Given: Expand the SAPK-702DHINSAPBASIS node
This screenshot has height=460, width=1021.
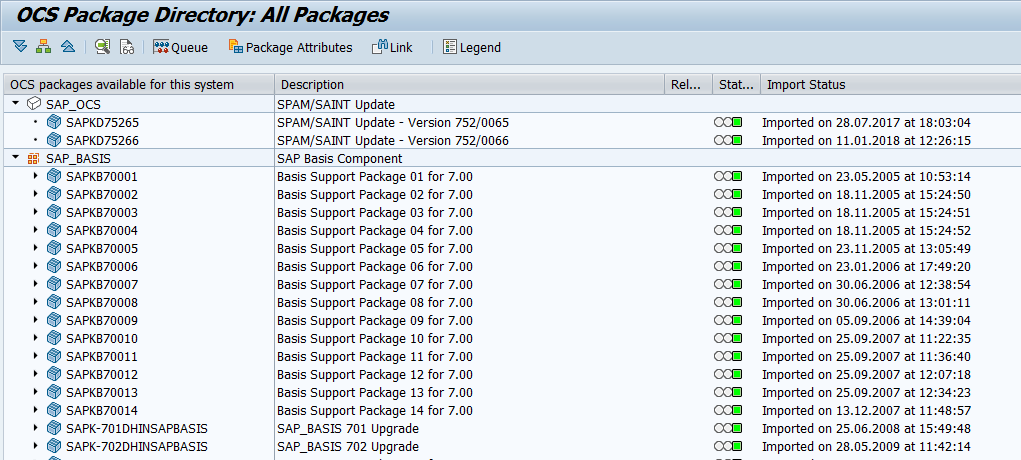Looking at the screenshot, I should [x=36, y=447].
